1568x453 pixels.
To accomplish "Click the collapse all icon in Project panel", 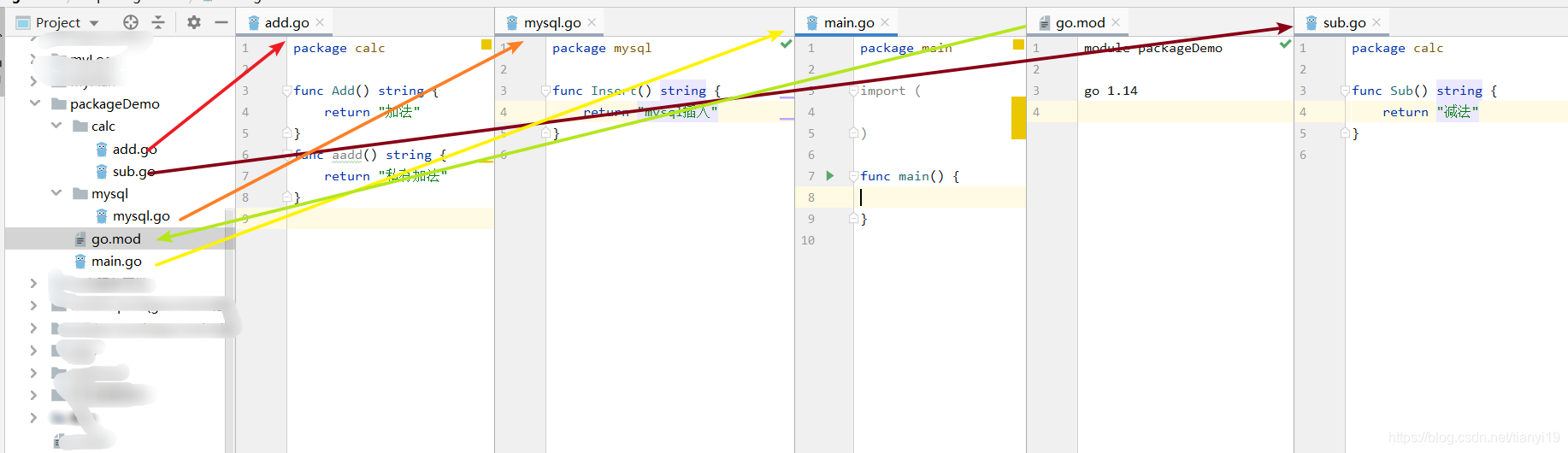I will pos(158,22).
